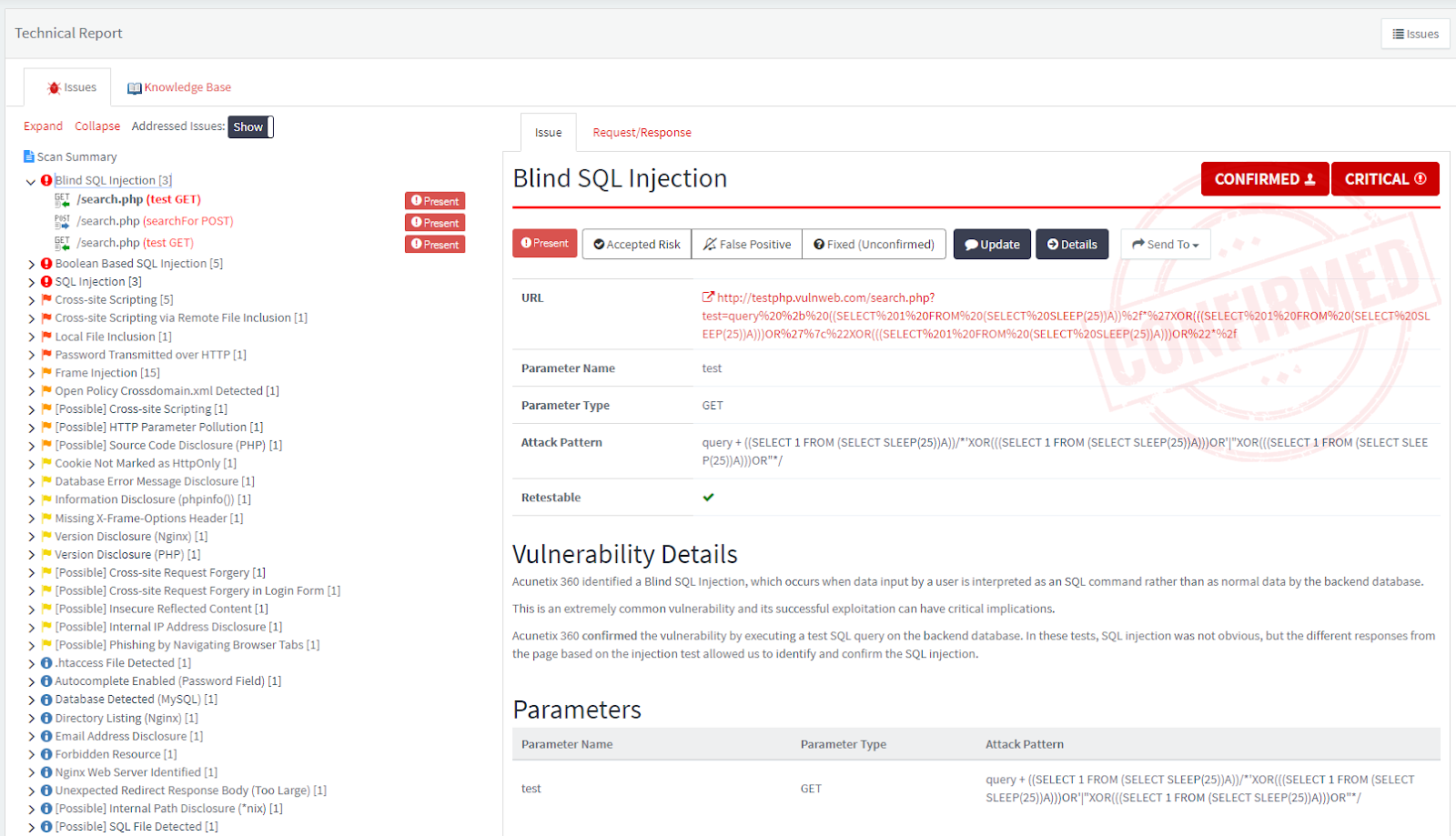Select [Possible] SQL File Detected item
The height and width of the screenshot is (836, 1456).
point(136,827)
